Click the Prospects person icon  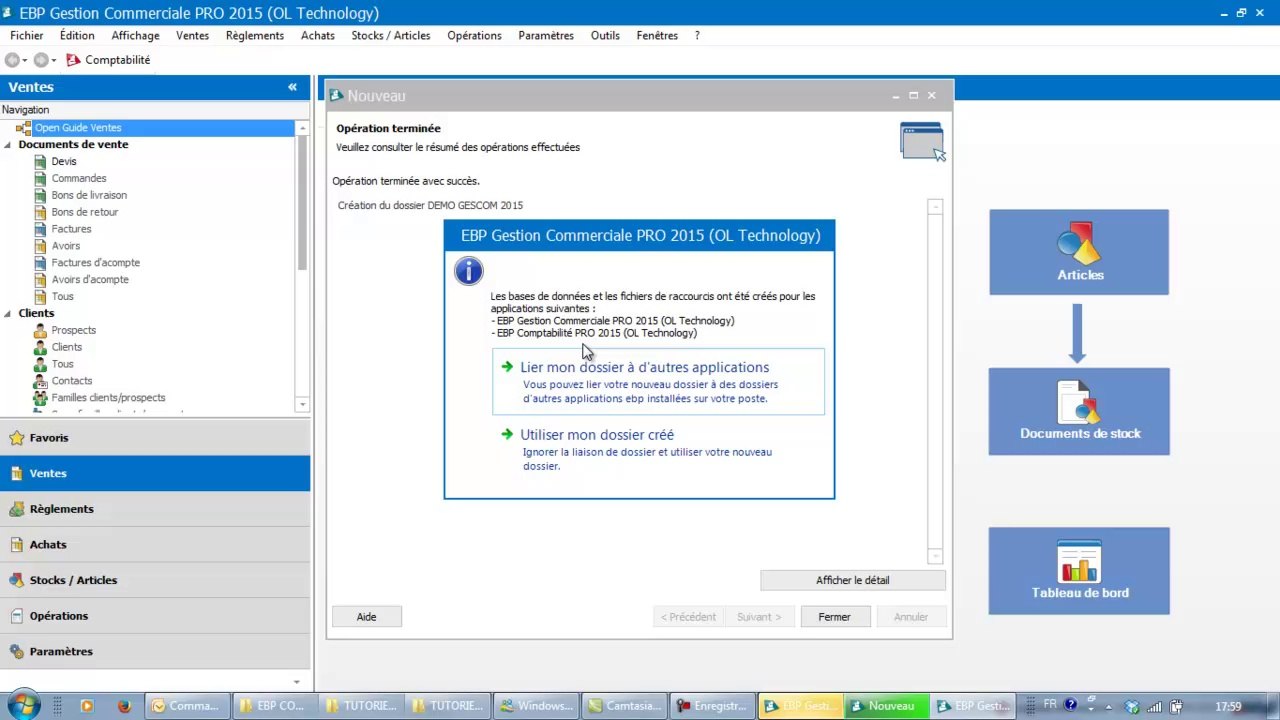[x=40, y=330]
